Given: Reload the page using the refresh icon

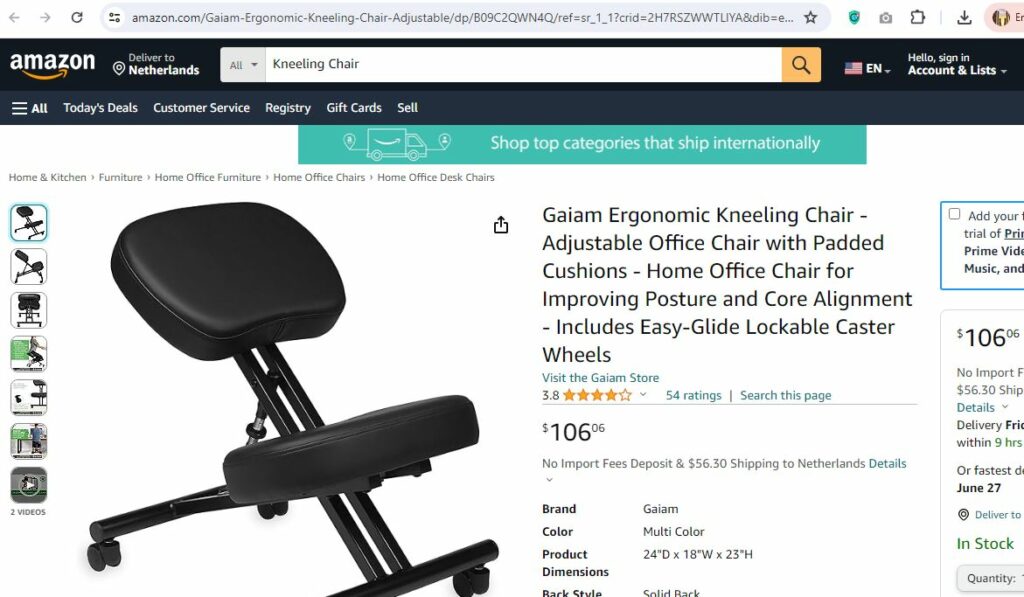Looking at the screenshot, I should 77,18.
